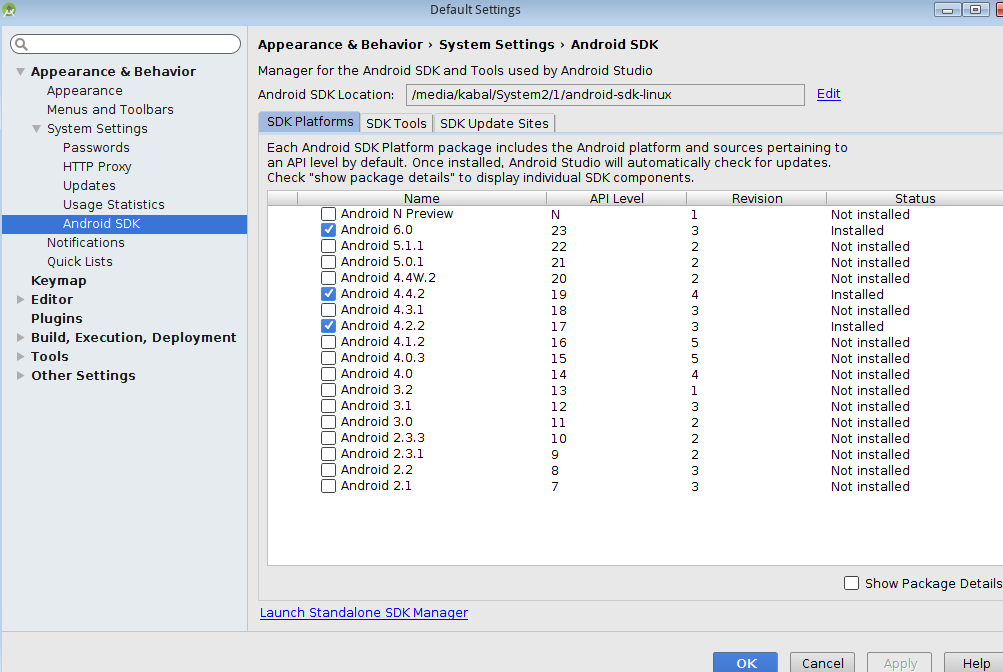The image size is (1003, 672).
Task: Collapse the System Settings subtree
Action: point(37,129)
